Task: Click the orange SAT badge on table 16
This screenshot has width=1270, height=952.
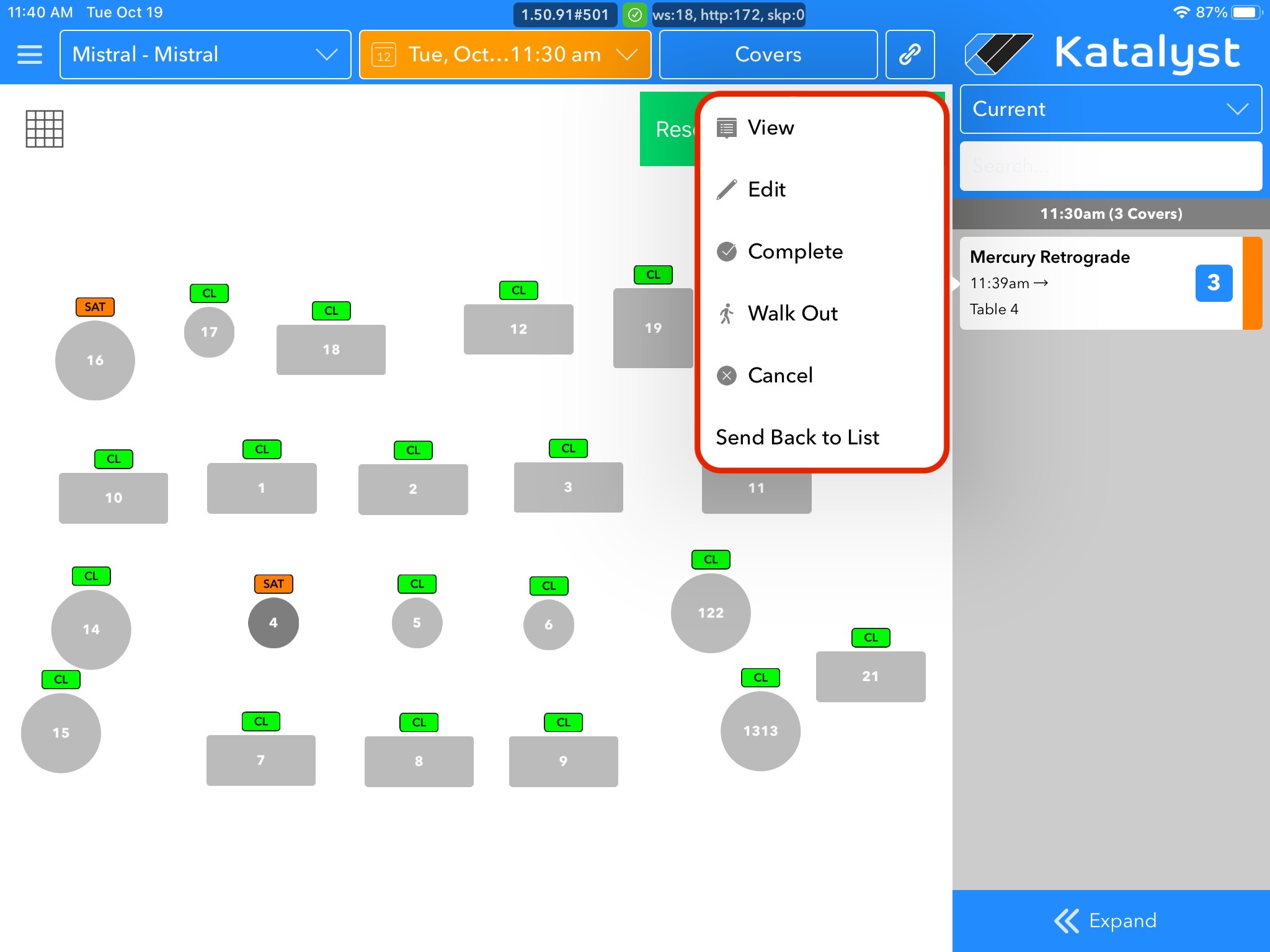Action: 95,307
